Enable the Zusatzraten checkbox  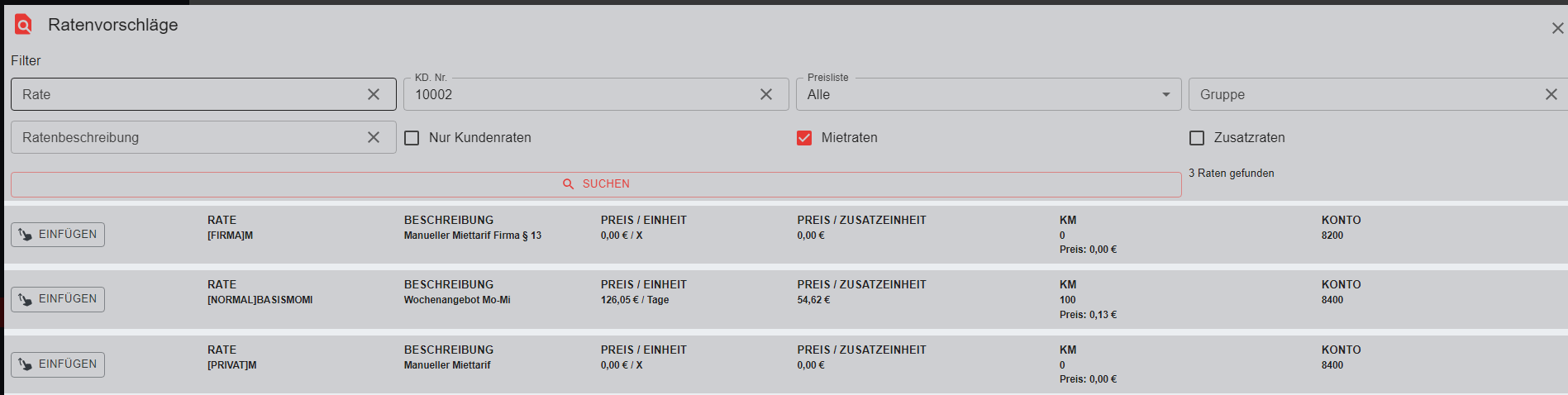1197,138
